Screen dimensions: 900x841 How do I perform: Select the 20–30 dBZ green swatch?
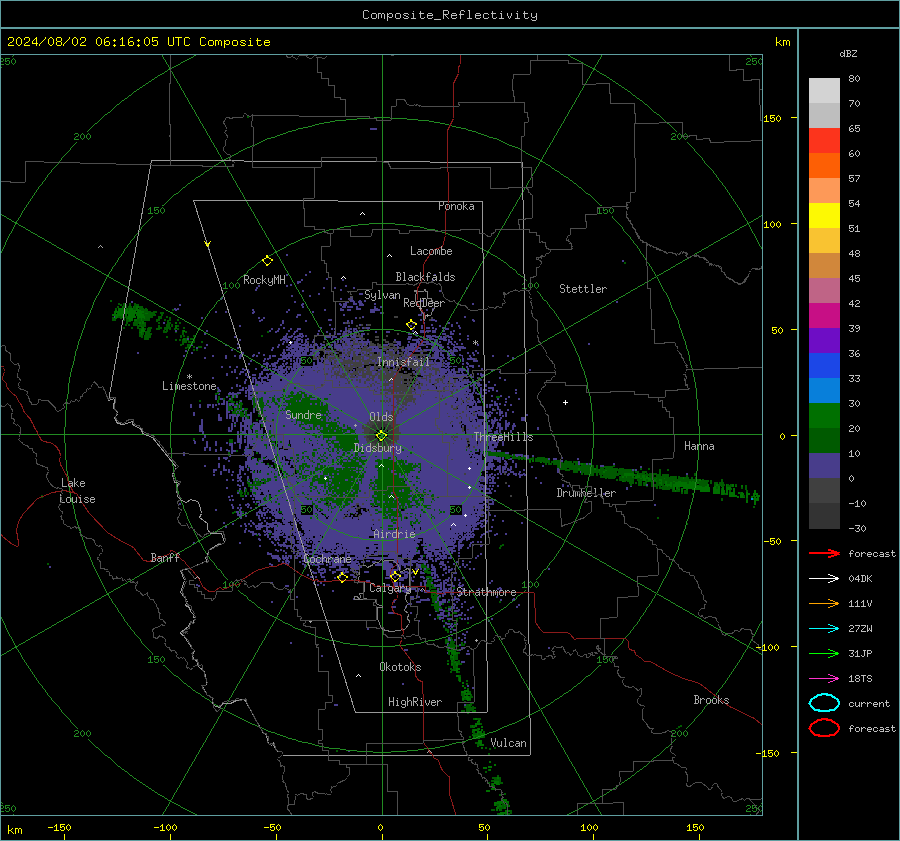tap(824, 416)
